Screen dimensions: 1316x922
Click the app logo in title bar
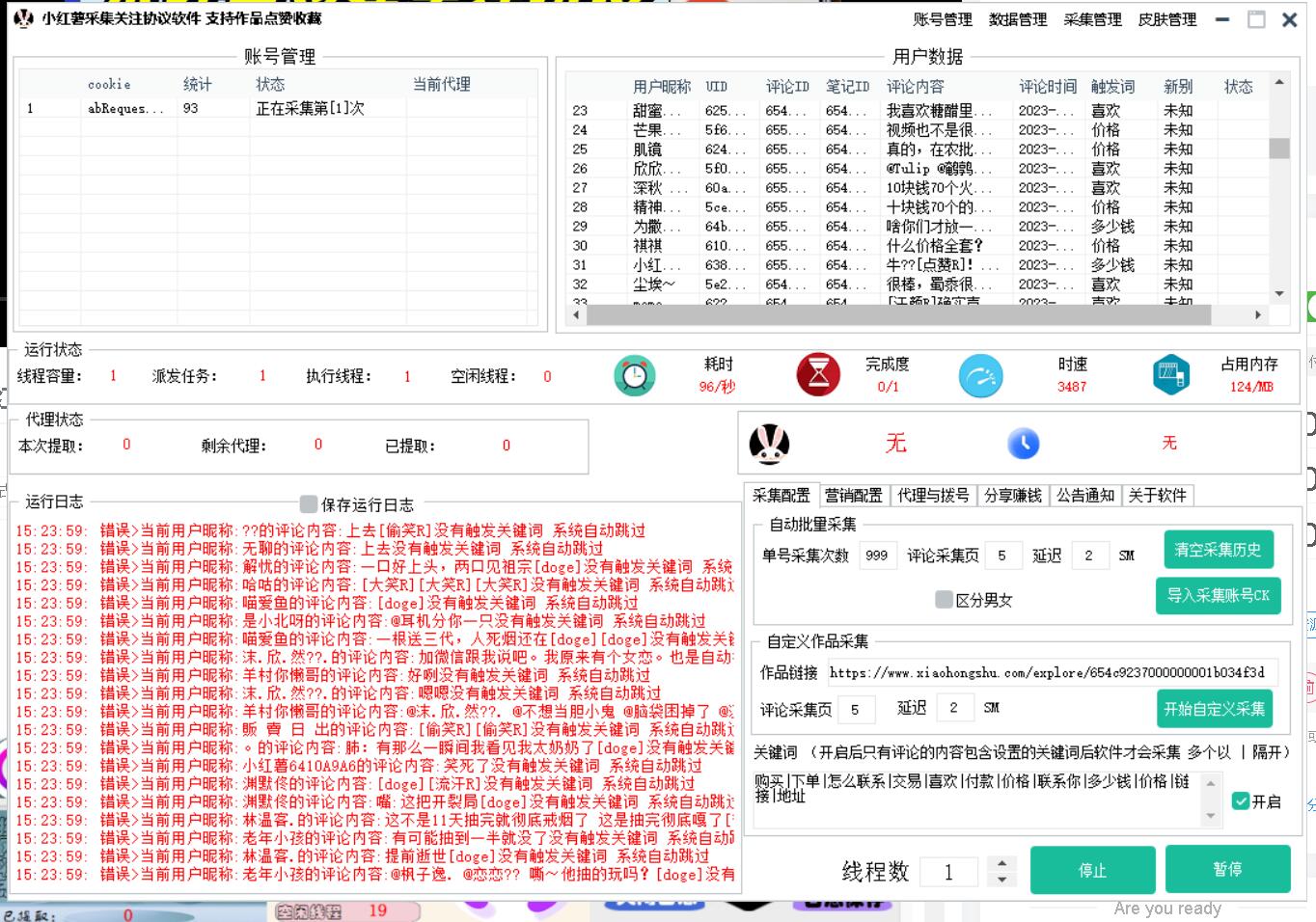pyautogui.click(x=23, y=18)
